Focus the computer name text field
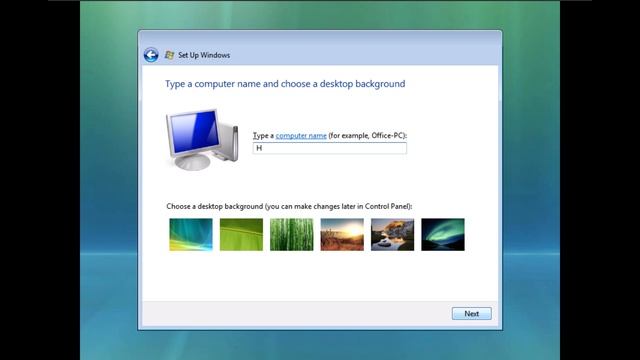The width and height of the screenshot is (640, 360). click(330, 148)
